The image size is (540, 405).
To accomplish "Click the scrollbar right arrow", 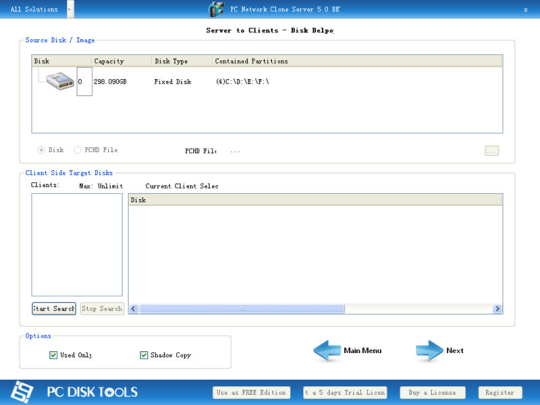I will coord(497,309).
